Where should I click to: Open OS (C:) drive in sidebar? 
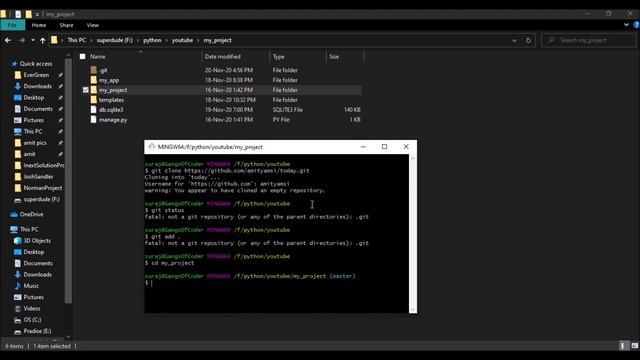click(32, 320)
